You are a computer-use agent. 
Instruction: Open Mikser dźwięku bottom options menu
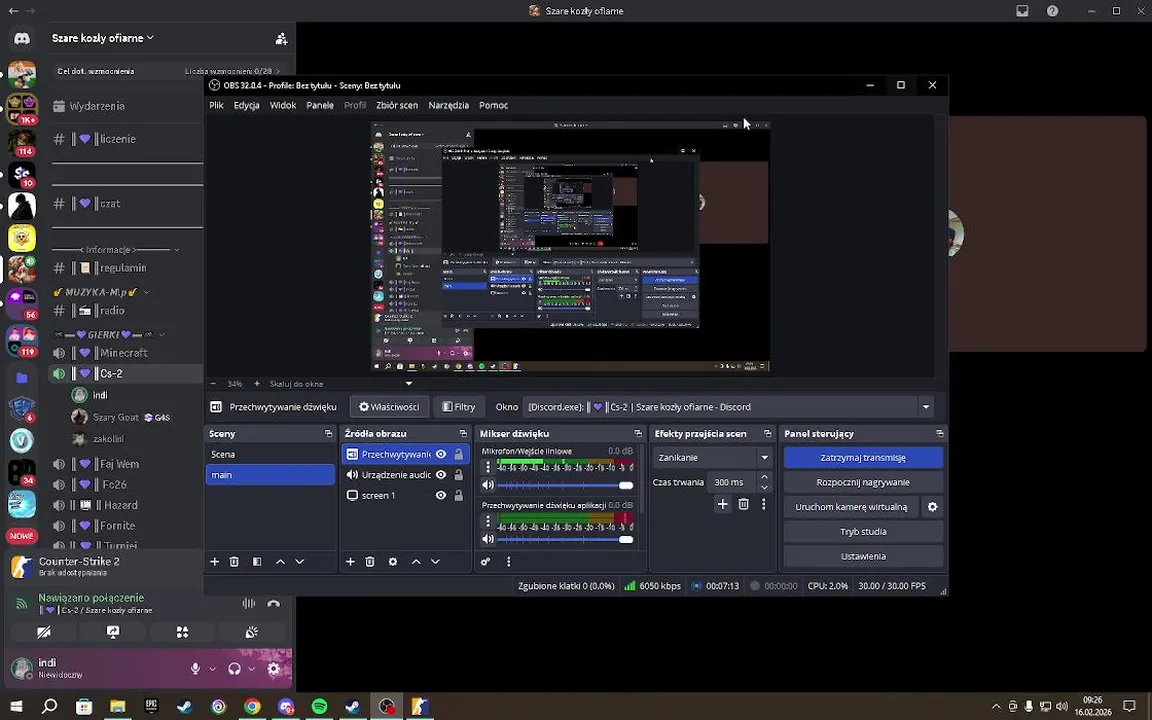(x=508, y=561)
